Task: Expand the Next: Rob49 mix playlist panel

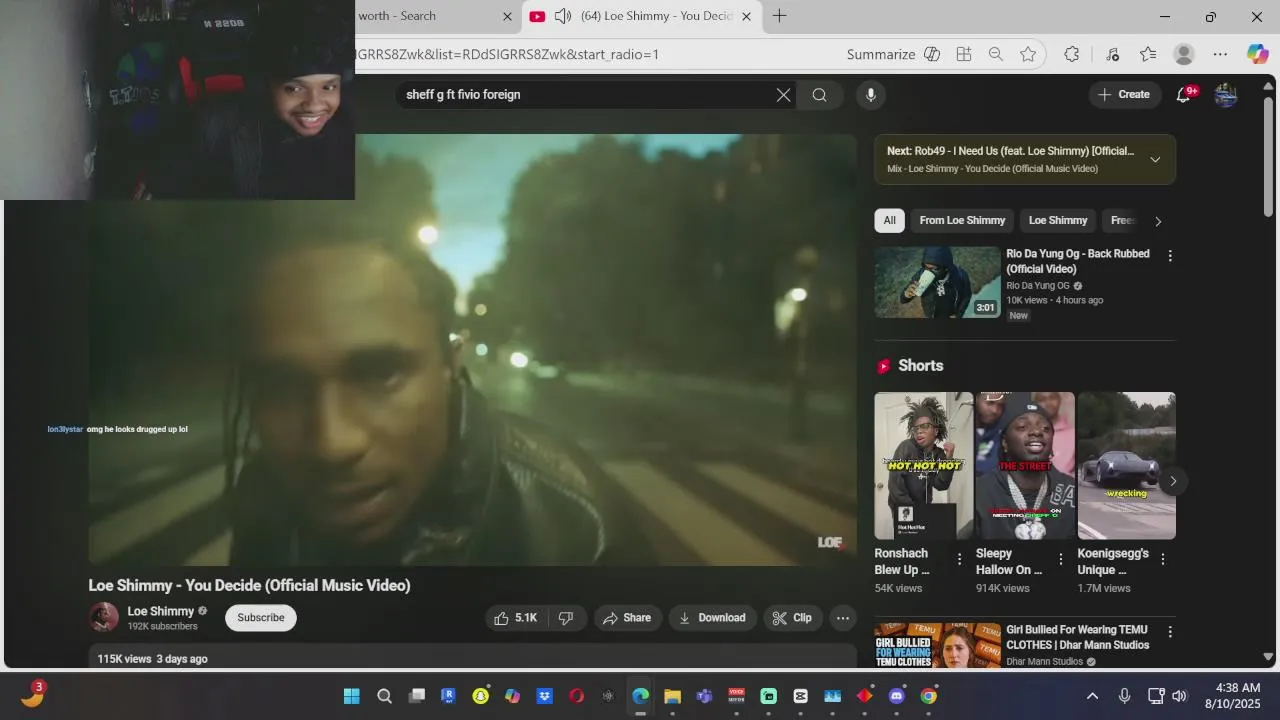Action: (x=1155, y=160)
